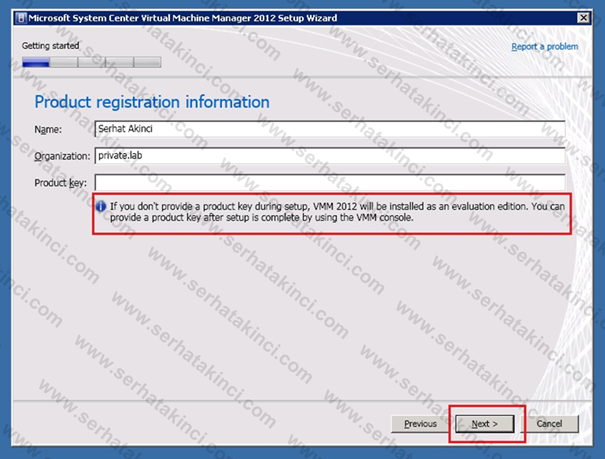Viewport: 605px width, 459px height.
Task: Click the setup wizard title bar icon
Action: click(21, 18)
